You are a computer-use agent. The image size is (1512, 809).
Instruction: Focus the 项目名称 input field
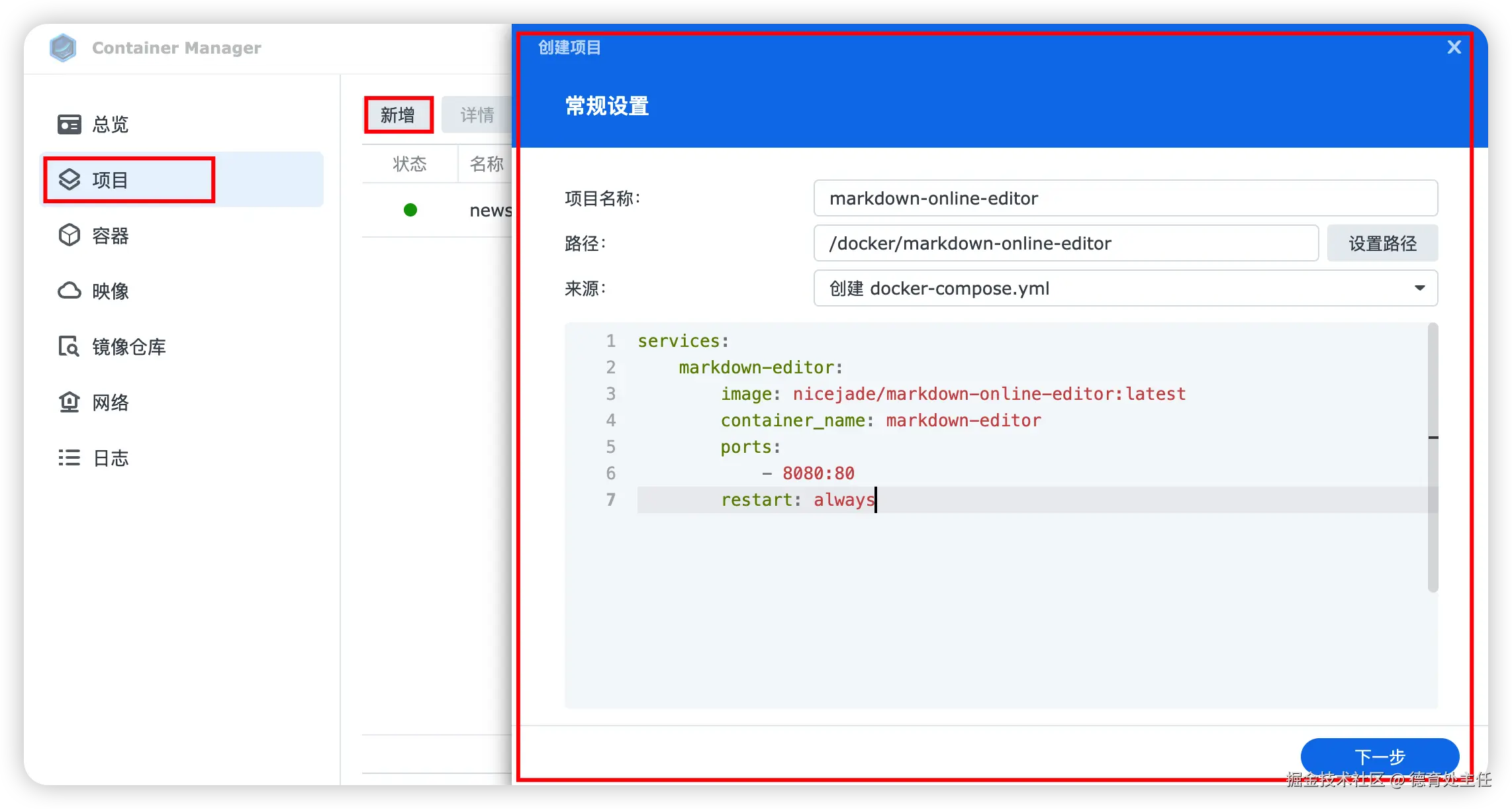click(1125, 198)
